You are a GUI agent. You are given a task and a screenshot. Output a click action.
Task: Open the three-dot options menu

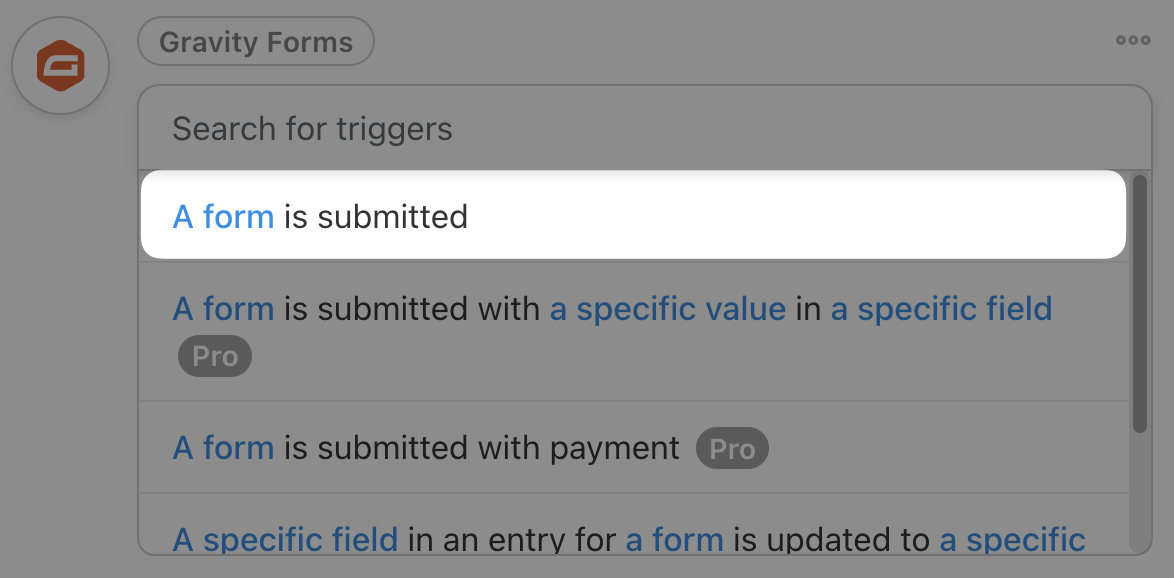1133,41
